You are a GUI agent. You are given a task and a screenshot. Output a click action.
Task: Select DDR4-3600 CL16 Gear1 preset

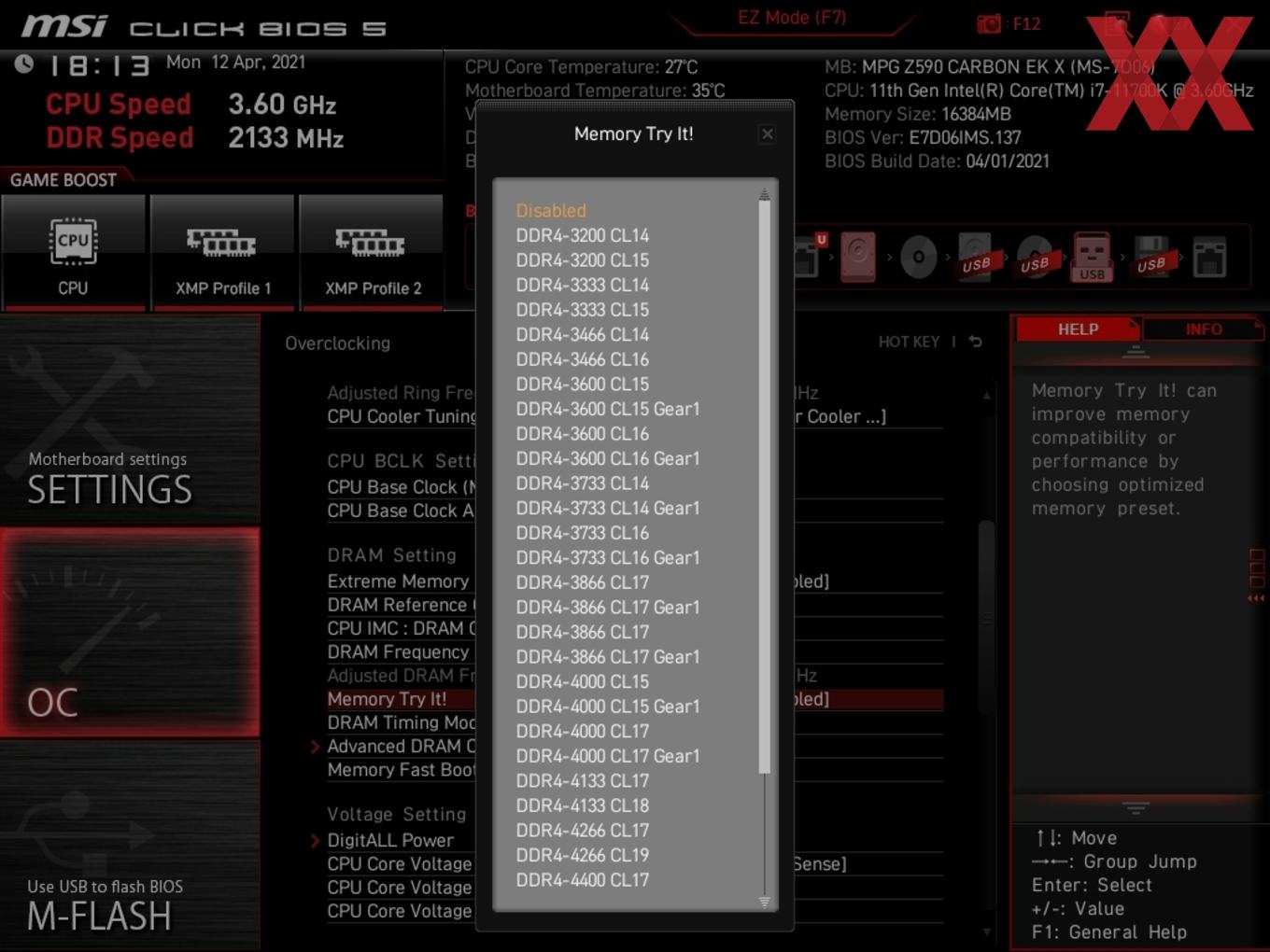608,458
